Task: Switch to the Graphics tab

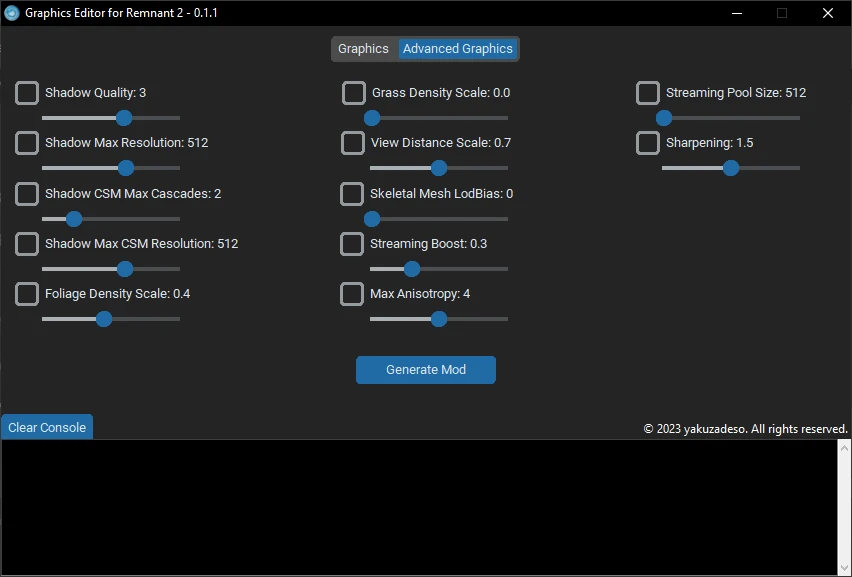Action: click(363, 49)
